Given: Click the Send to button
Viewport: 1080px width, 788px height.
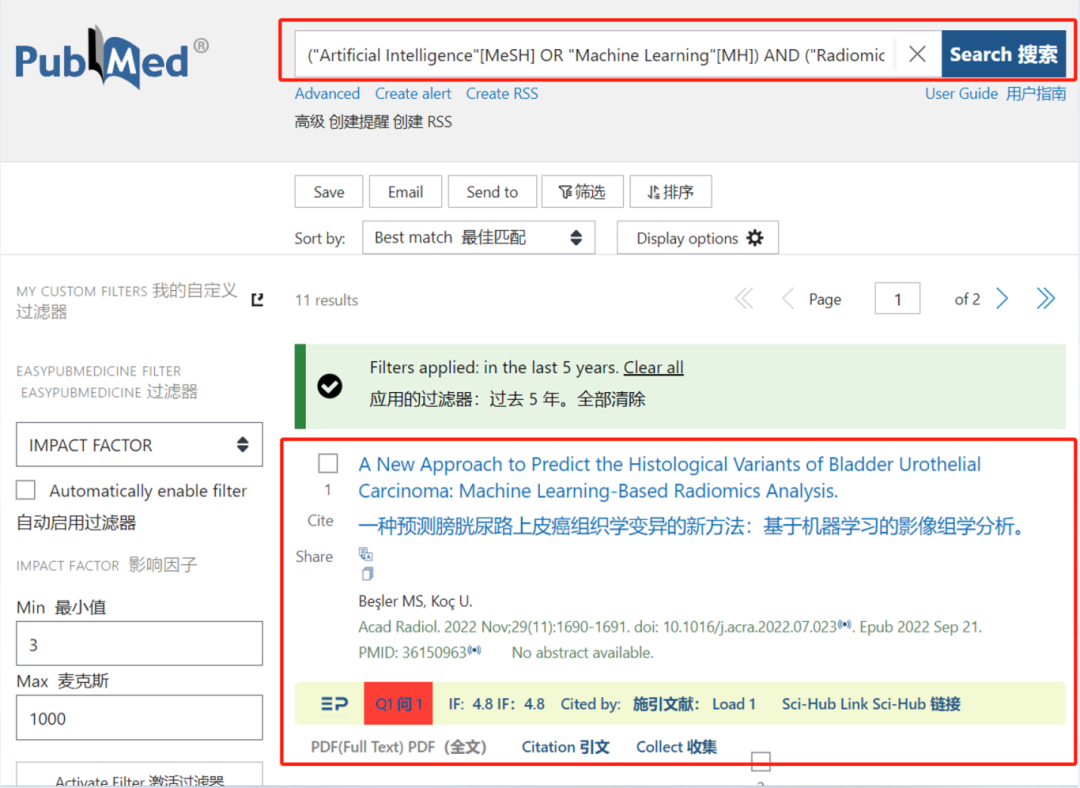Looking at the screenshot, I should [x=492, y=191].
